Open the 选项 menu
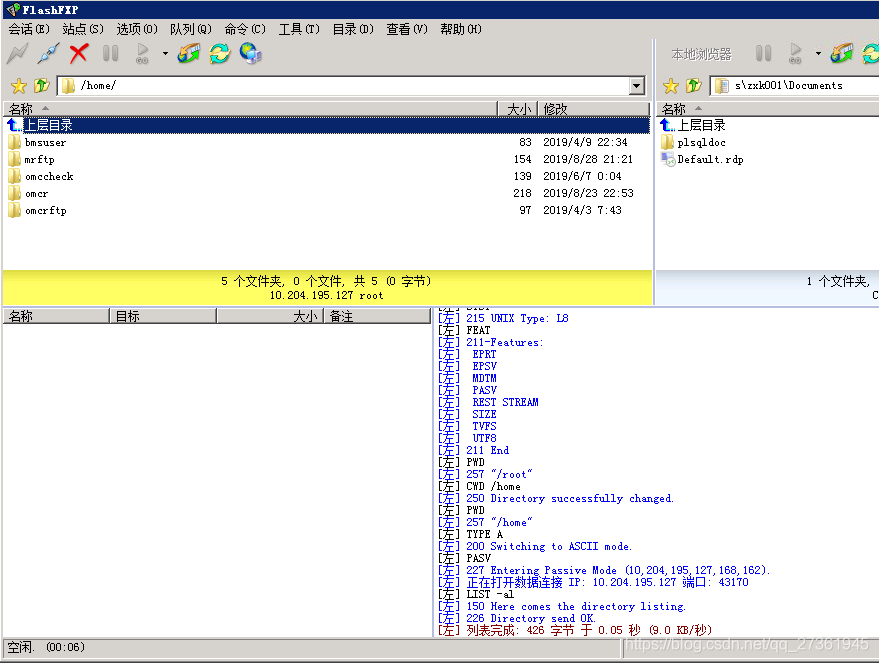Screen dimensions: 879x663 pyautogui.click(x=137, y=29)
